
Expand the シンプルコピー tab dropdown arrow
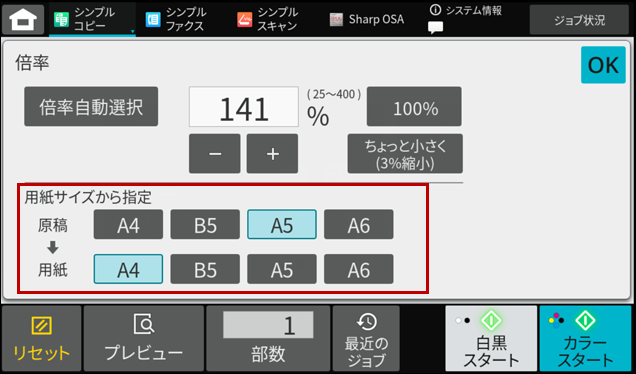click(132, 31)
